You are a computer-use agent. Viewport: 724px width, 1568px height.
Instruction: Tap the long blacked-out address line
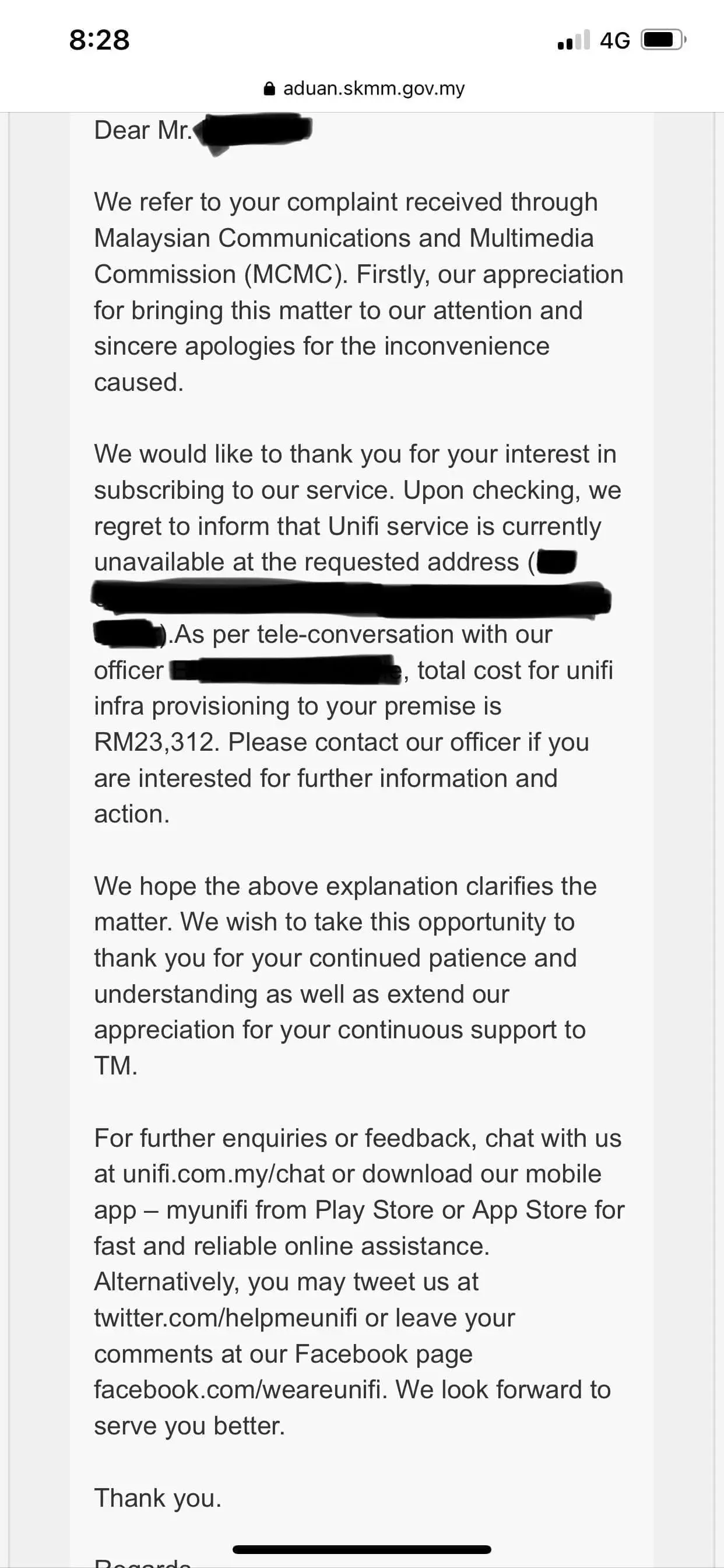(x=352, y=598)
